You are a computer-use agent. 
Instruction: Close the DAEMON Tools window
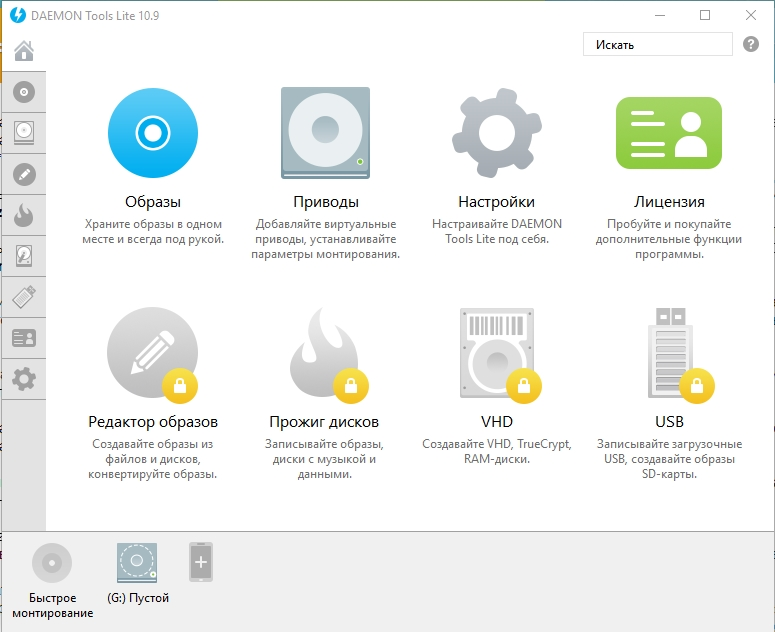(x=751, y=15)
